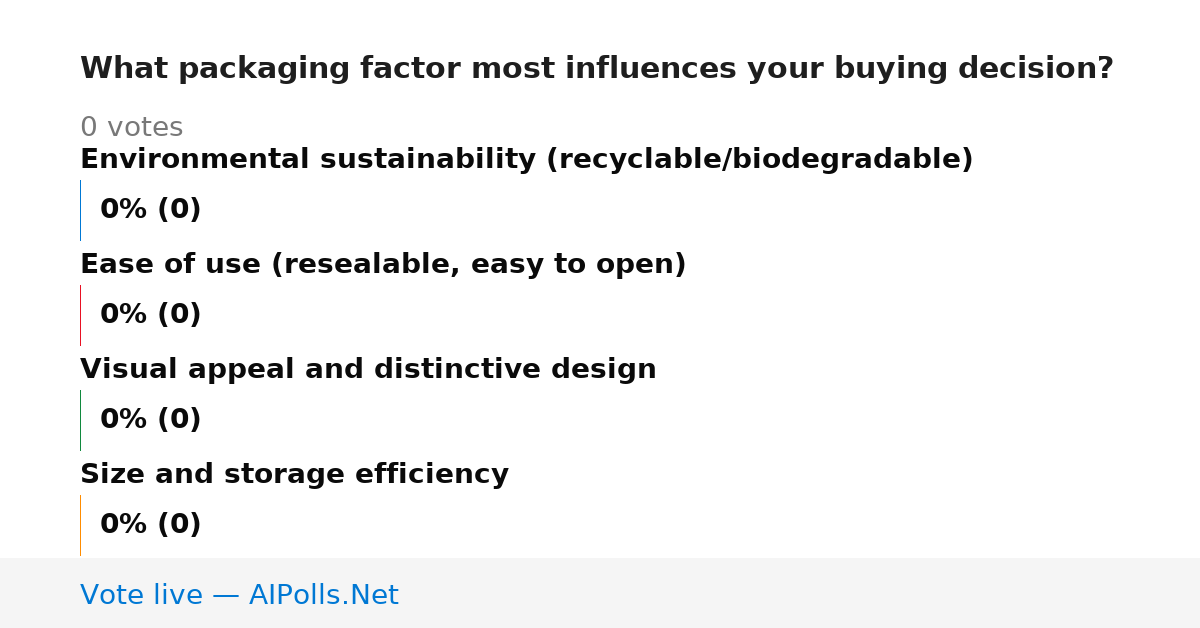Click the gray footer bar

[600, 593]
